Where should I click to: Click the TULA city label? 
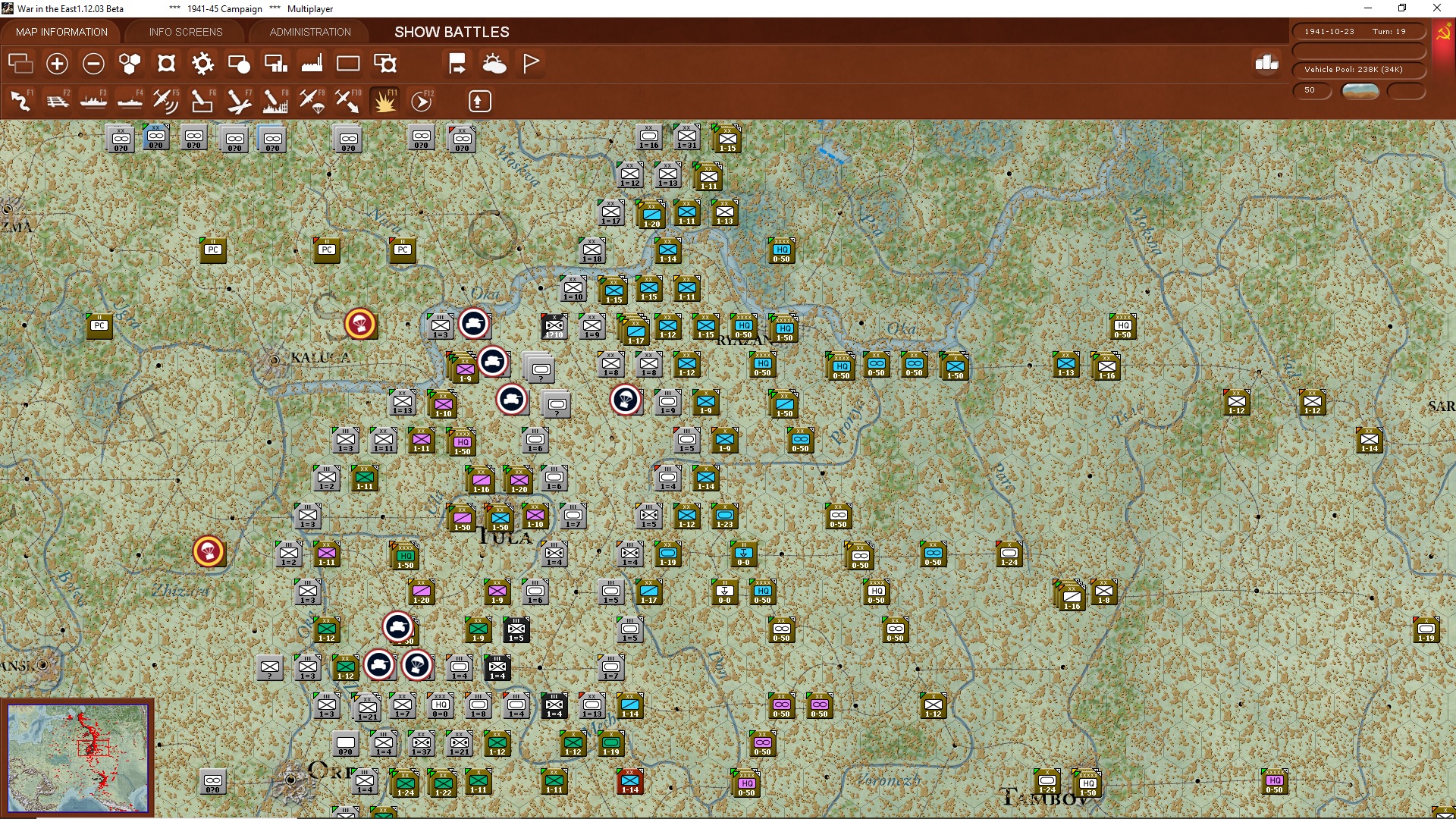pyautogui.click(x=505, y=537)
